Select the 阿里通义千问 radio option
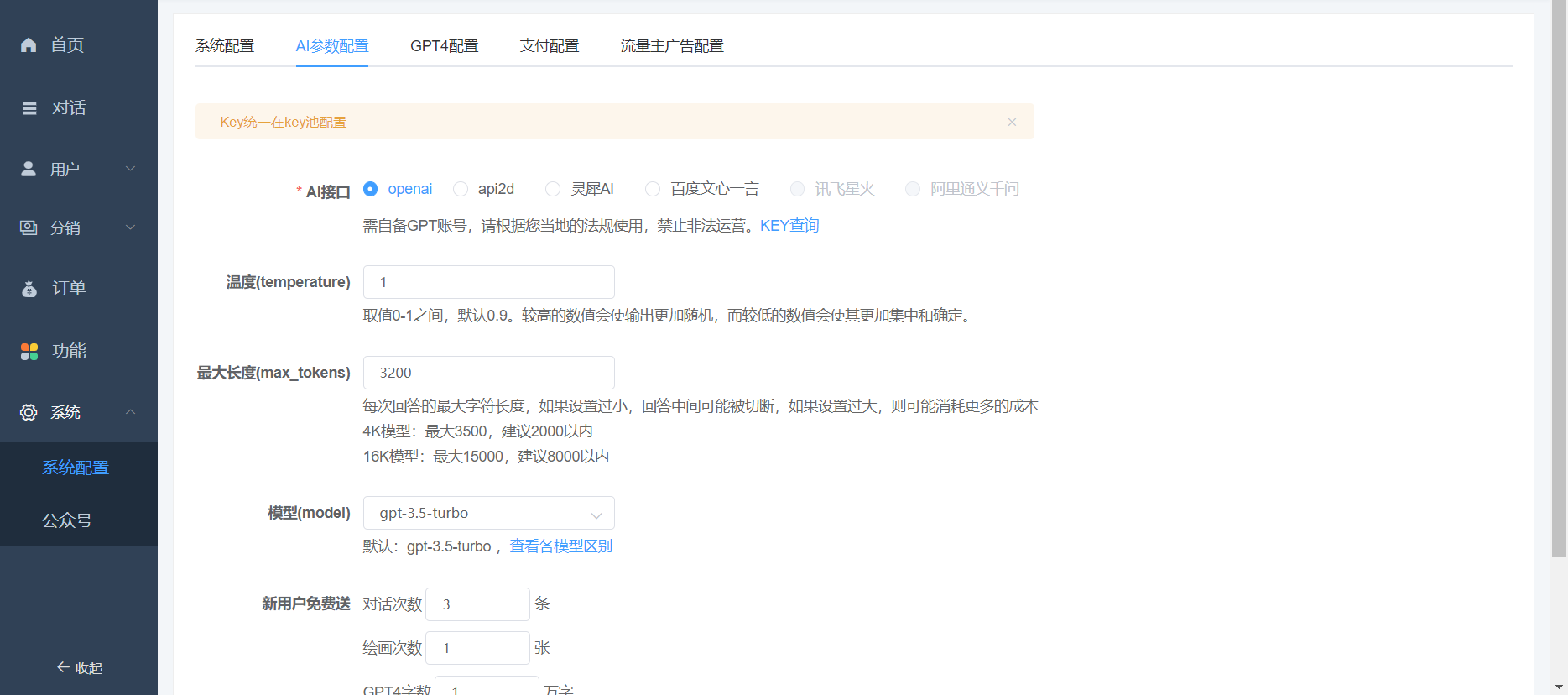1568x695 pixels. click(x=913, y=189)
